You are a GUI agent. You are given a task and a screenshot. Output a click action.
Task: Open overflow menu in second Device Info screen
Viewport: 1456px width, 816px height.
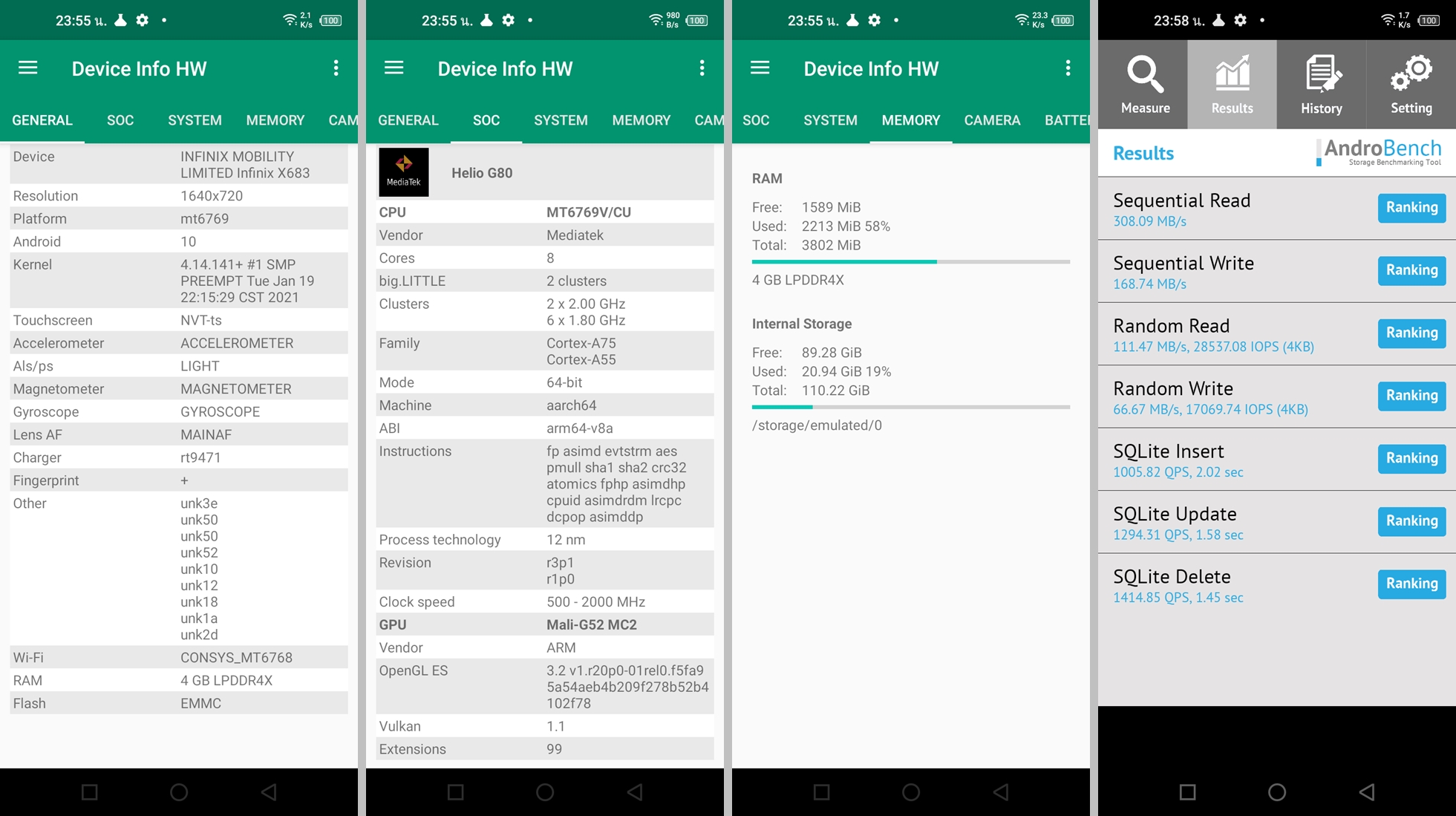702,68
